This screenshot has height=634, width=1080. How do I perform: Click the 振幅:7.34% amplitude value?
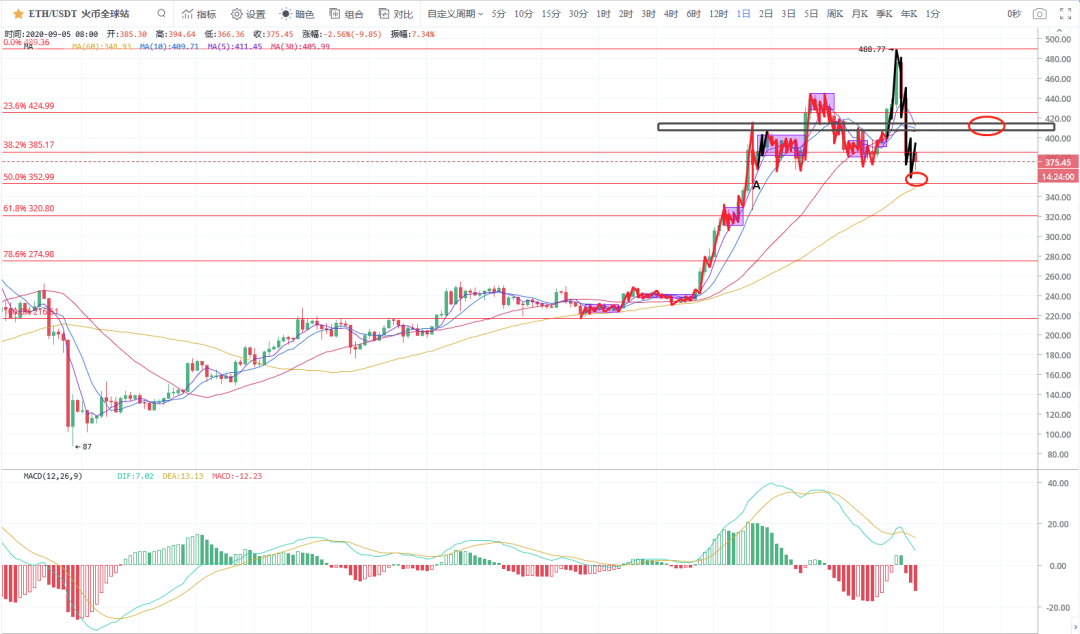click(x=413, y=34)
